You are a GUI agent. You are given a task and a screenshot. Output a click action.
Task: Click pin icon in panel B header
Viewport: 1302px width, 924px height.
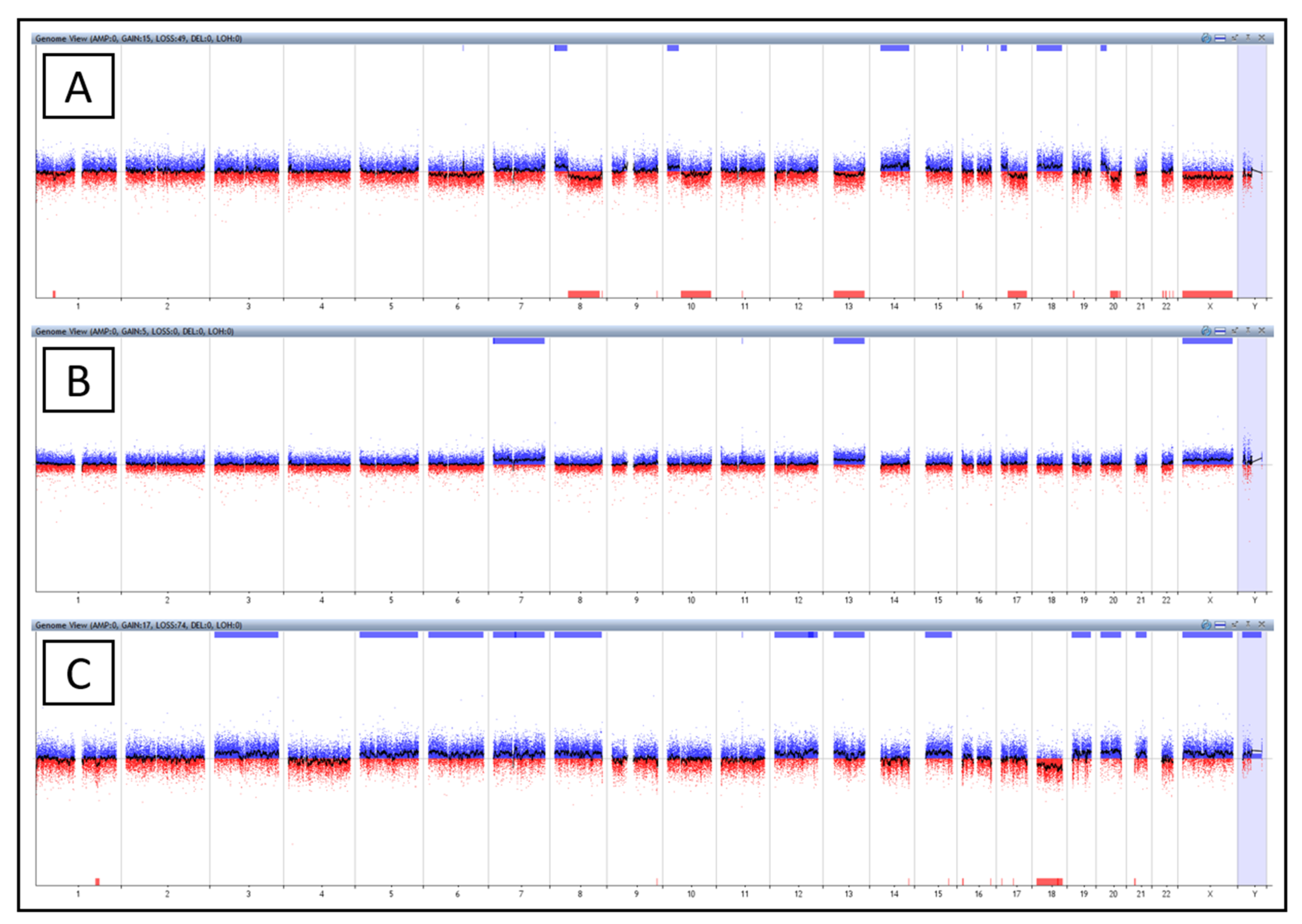point(1248,331)
